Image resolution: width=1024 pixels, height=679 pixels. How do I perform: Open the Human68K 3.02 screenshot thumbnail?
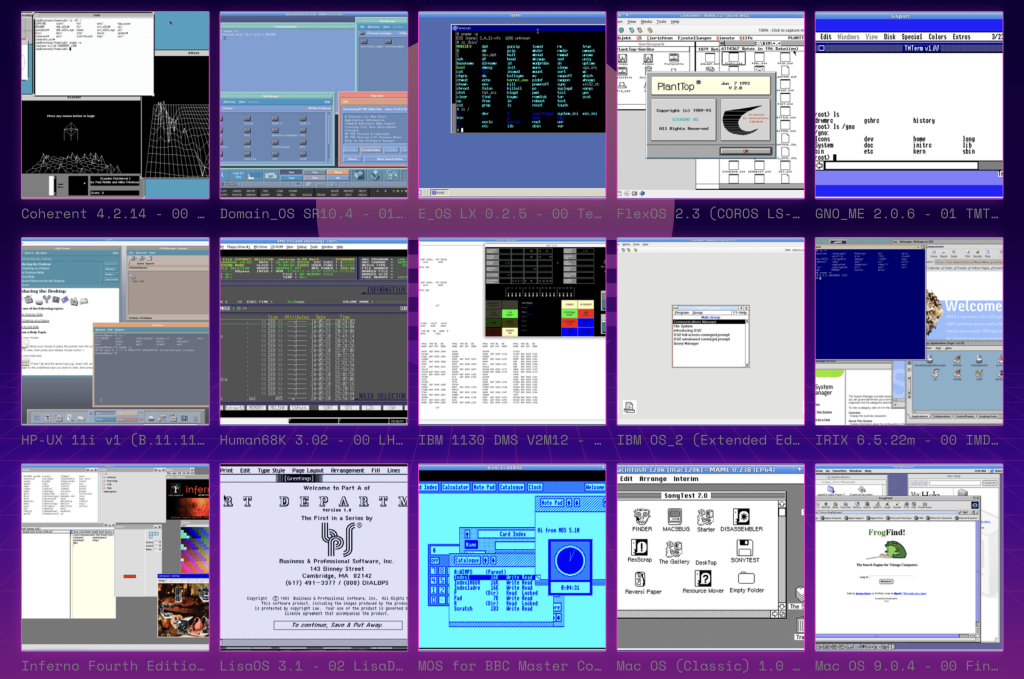[x=313, y=332]
